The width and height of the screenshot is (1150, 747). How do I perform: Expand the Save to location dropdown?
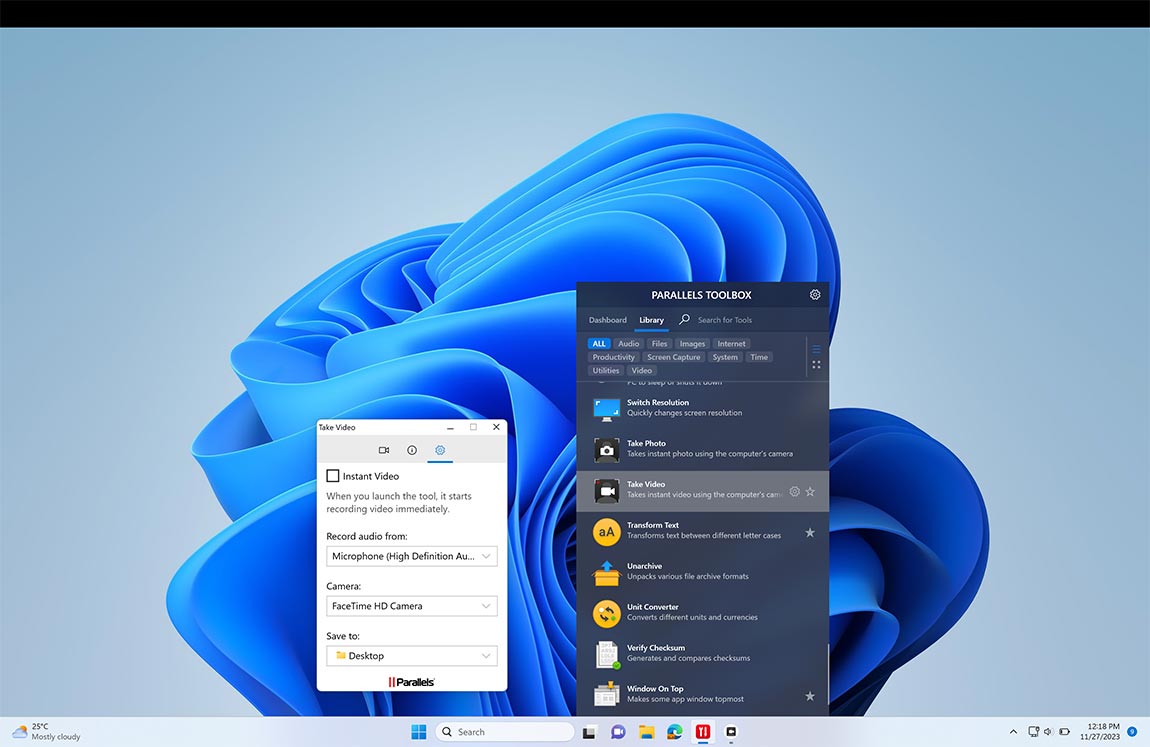[x=411, y=656]
